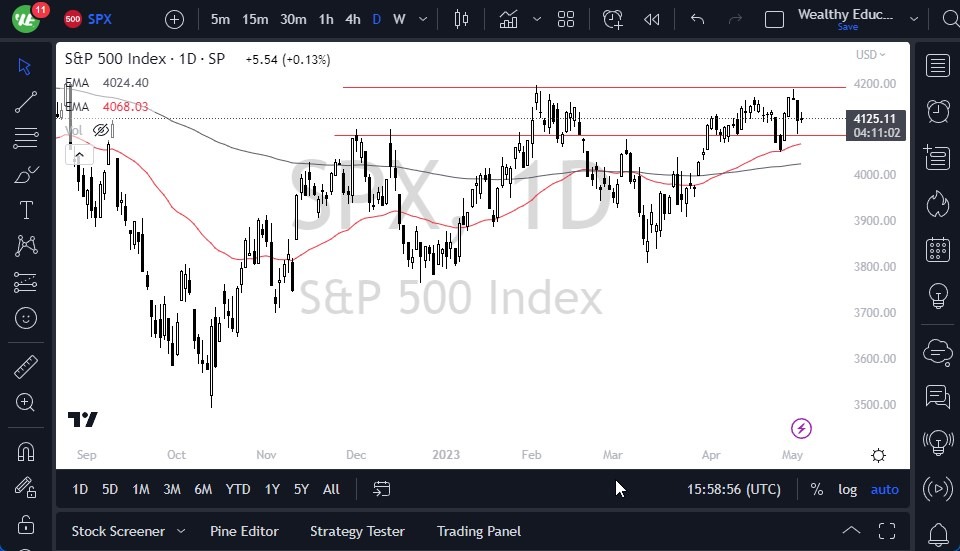Image resolution: width=960 pixels, height=551 pixels.
Task: Select the cursor arrow tool
Action: pyautogui.click(x=24, y=66)
